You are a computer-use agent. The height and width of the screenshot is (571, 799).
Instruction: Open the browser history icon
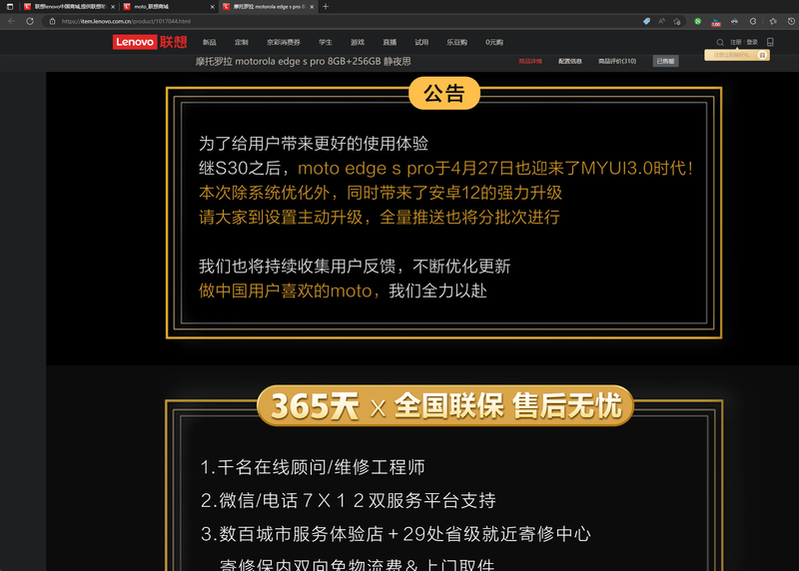point(791,21)
